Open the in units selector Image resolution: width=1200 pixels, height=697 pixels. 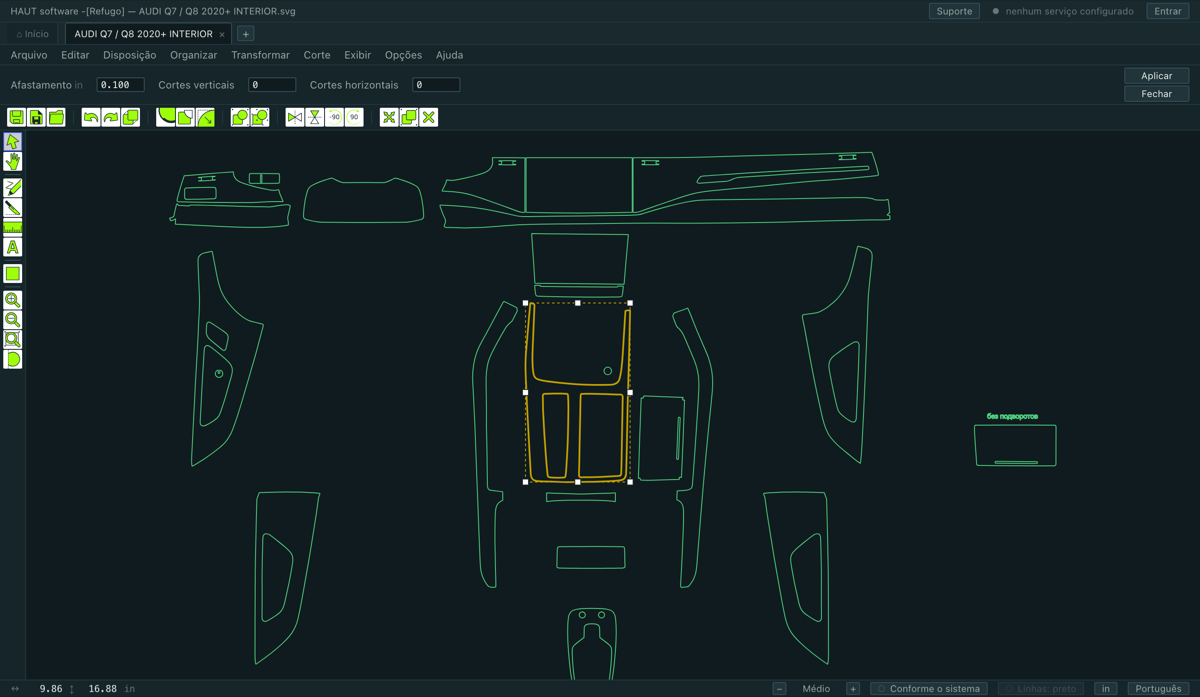1106,689
